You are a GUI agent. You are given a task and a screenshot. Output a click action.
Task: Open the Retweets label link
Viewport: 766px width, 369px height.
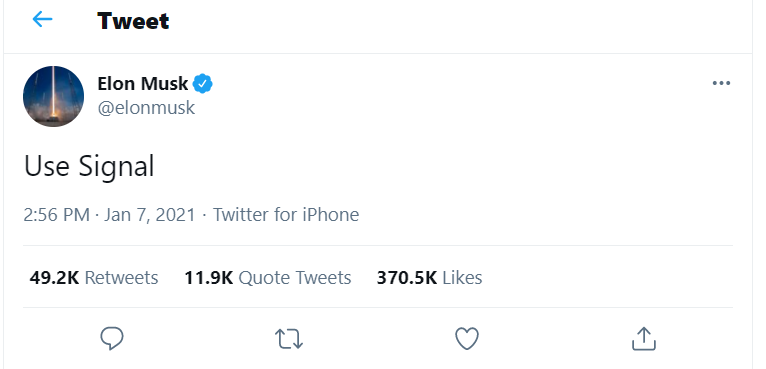[x=122, y=278]
